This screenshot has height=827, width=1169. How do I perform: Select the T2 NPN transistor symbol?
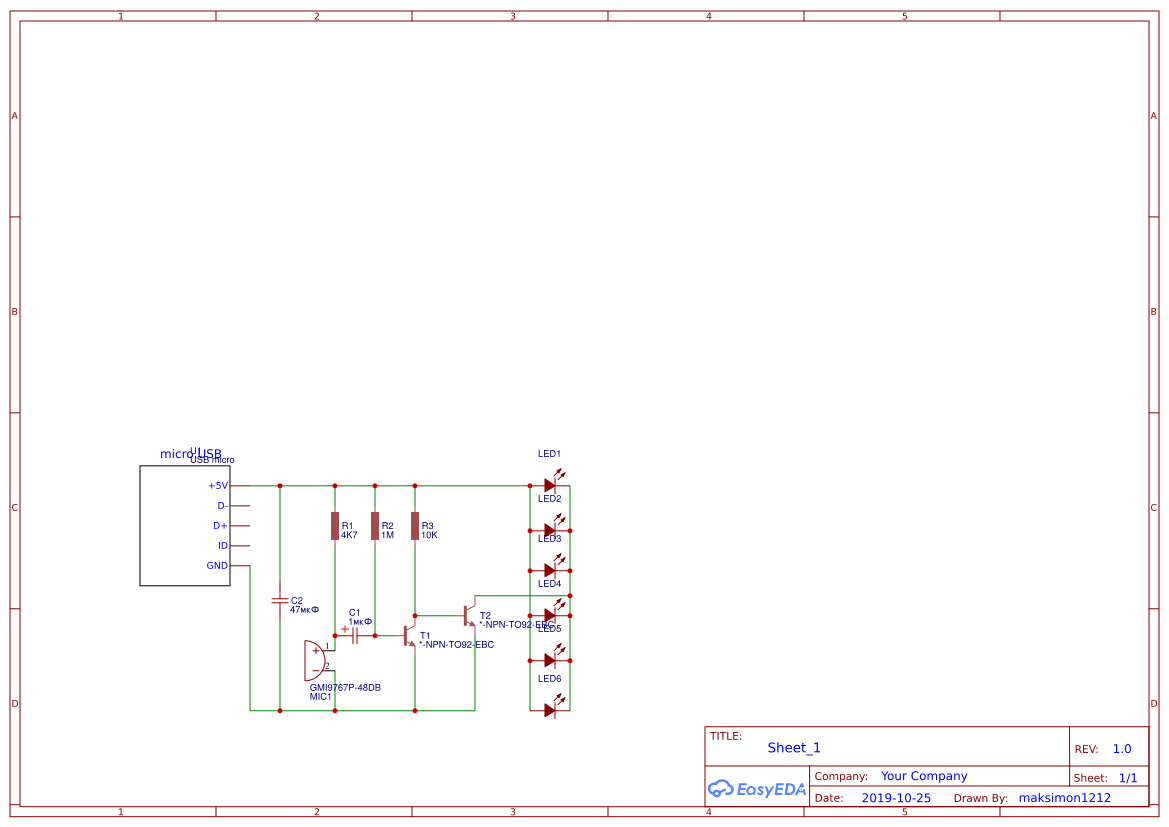click(x=467, y=615)
